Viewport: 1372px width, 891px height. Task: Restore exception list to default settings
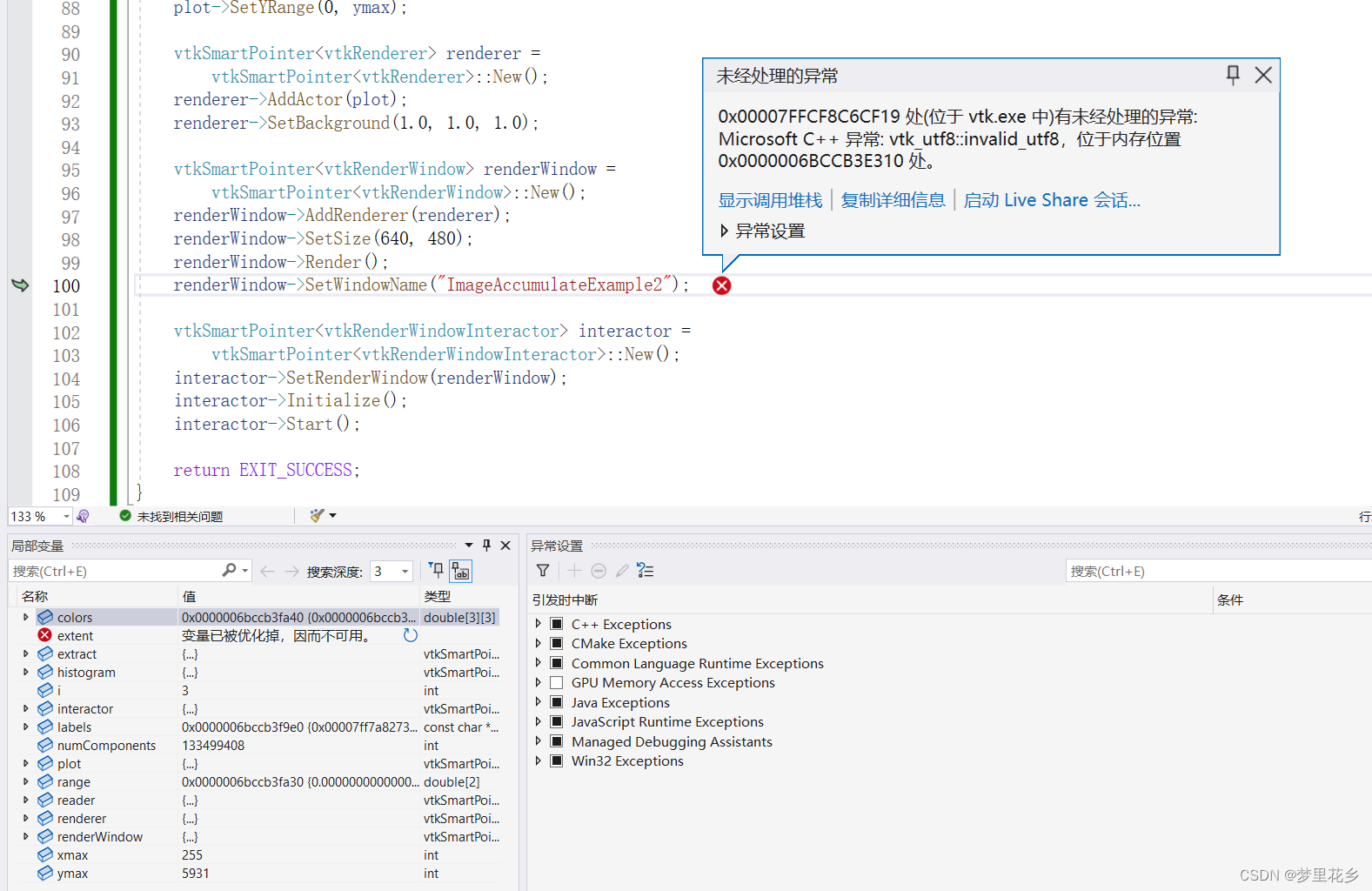point(646,571)
